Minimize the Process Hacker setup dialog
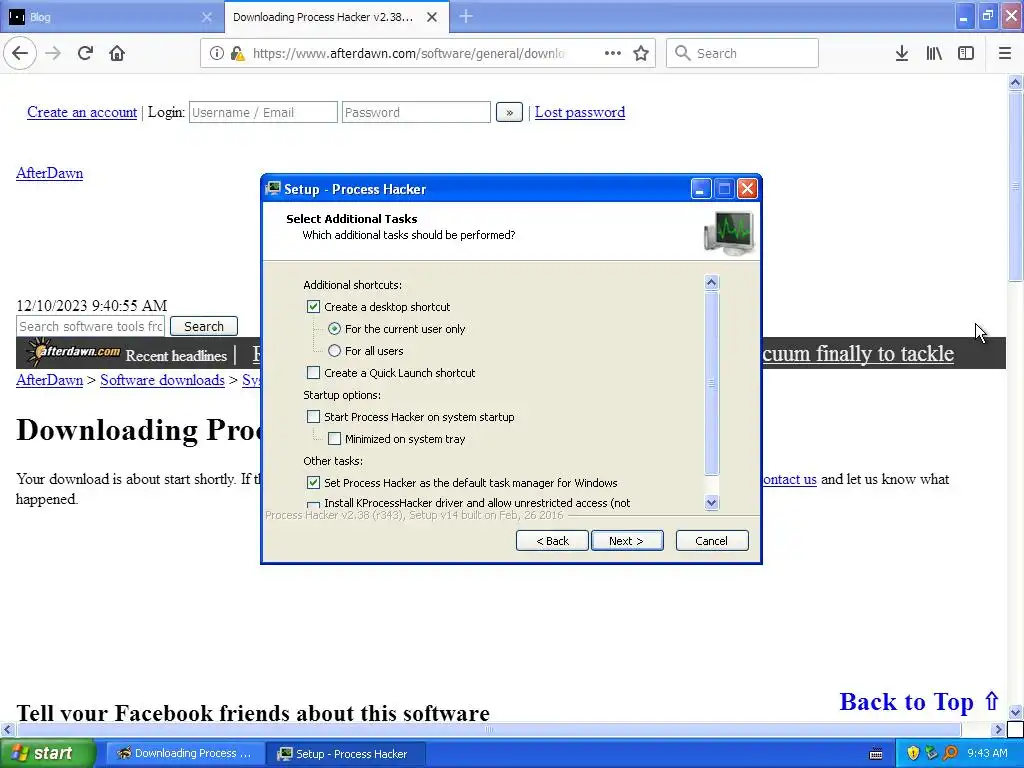The image size is (1024, 768). click(701, 189)
